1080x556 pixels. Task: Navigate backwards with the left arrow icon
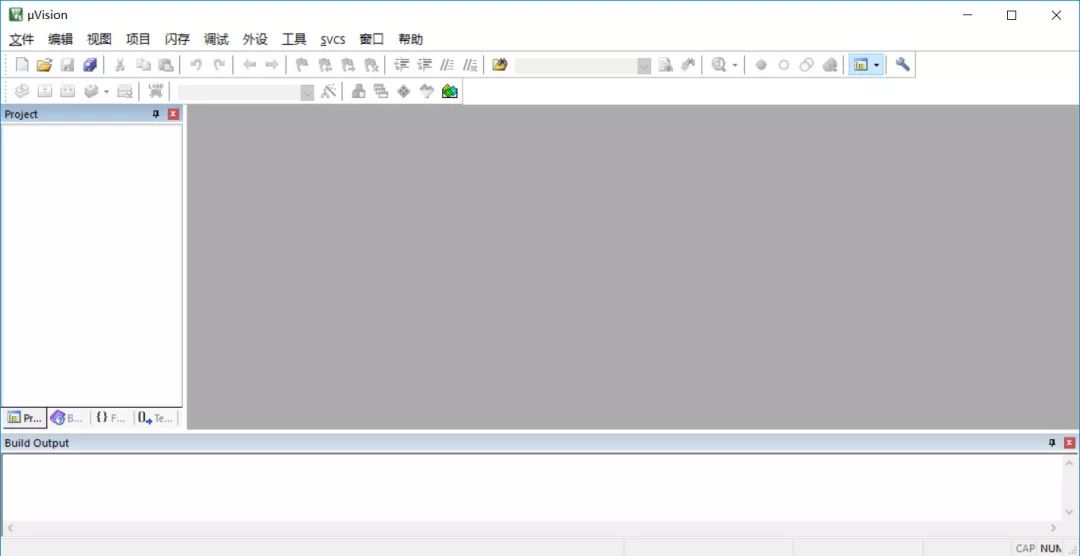coord(249,65)
